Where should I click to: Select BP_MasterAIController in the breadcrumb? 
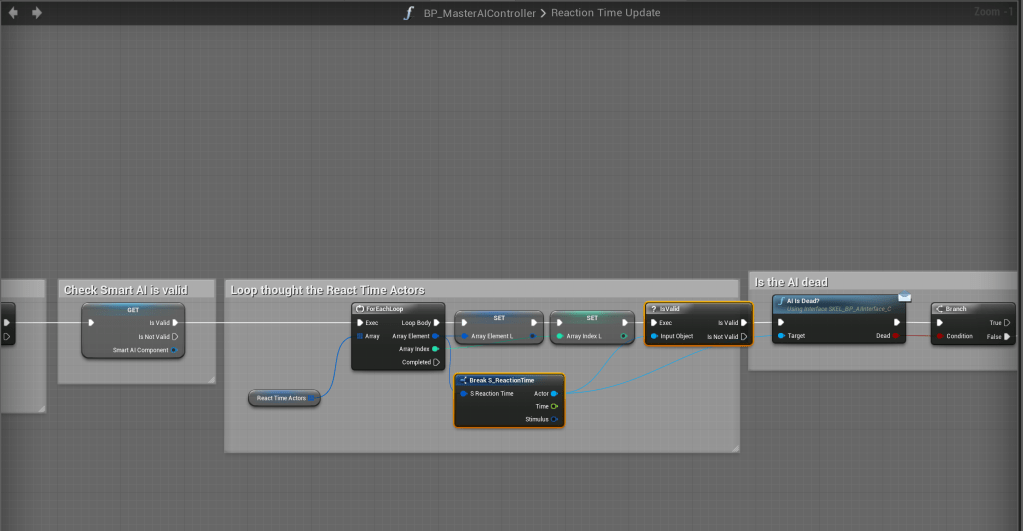(x=480, y=13)
